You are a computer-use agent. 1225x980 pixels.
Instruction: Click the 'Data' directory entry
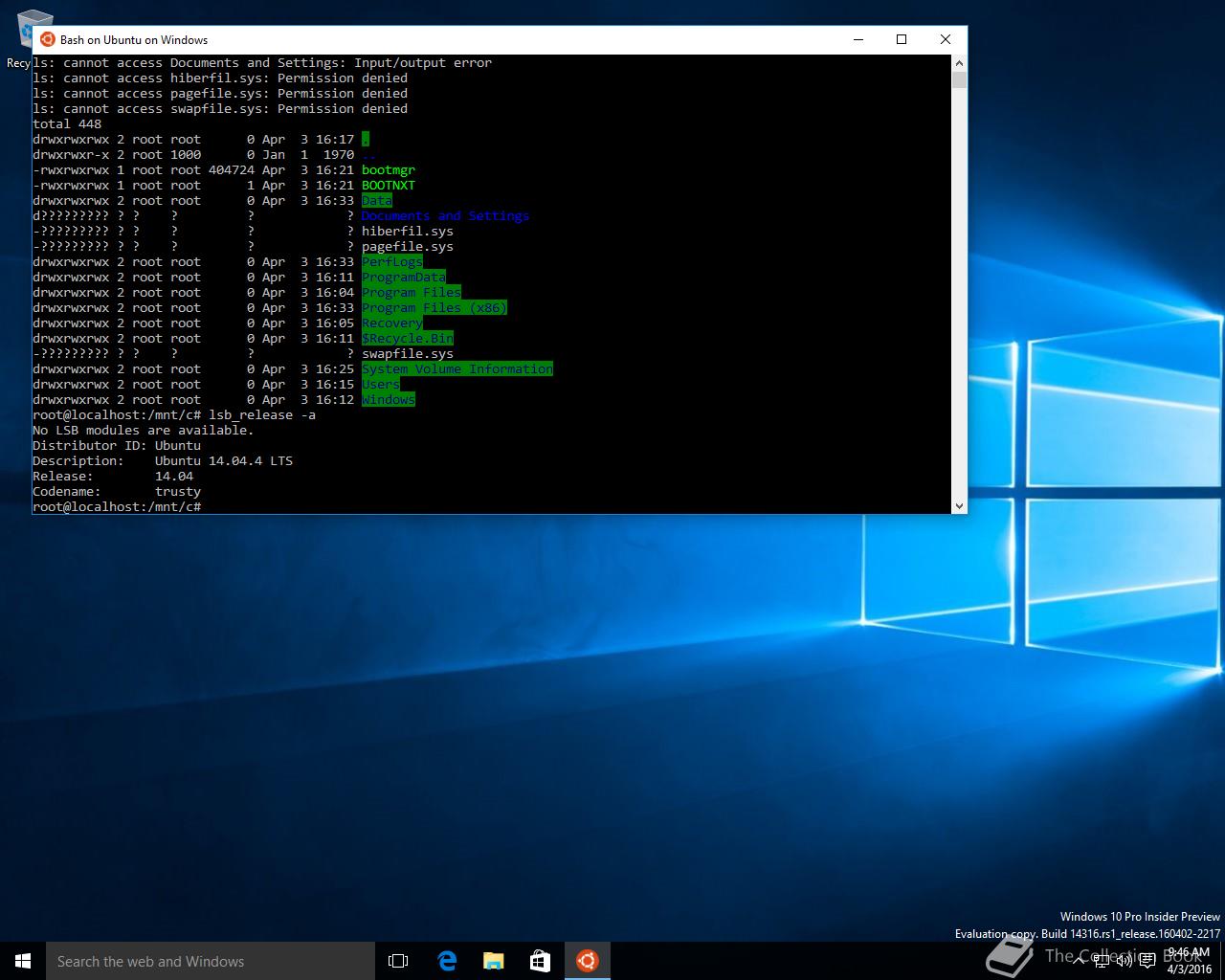click(x=377, y=200)
